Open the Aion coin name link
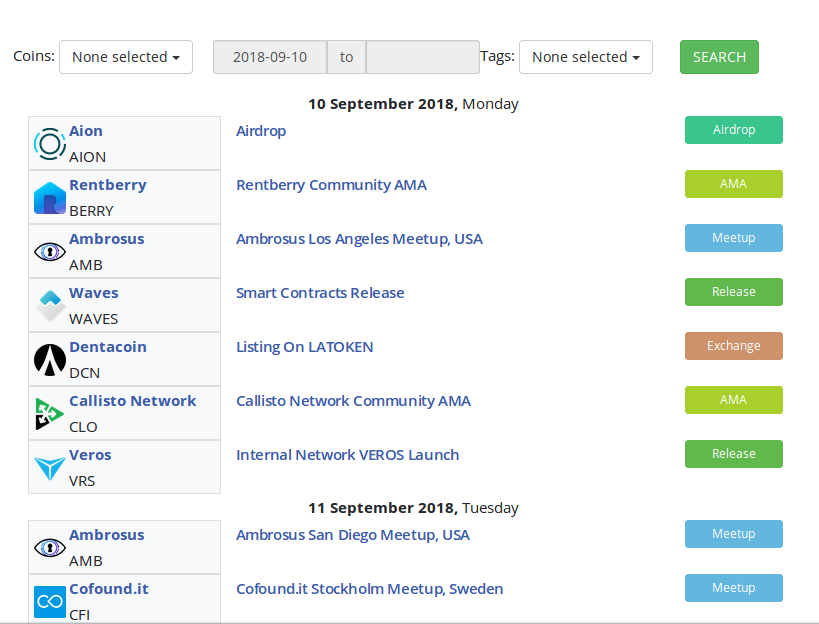819x624 pixels. 86,131
